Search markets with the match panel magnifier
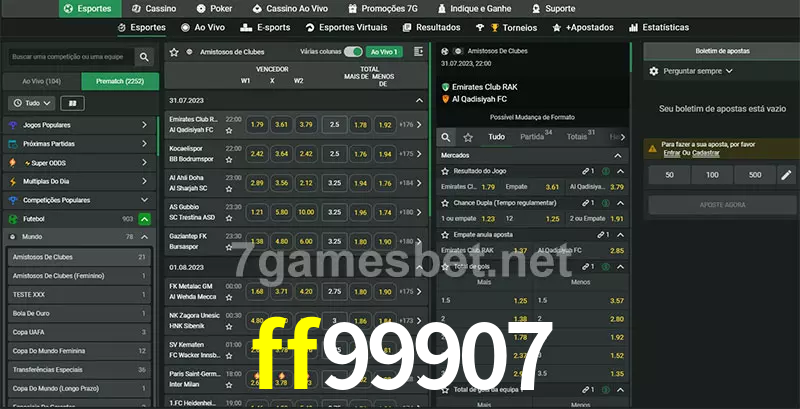The image size is (800, 409). click(x=447, y=136)
